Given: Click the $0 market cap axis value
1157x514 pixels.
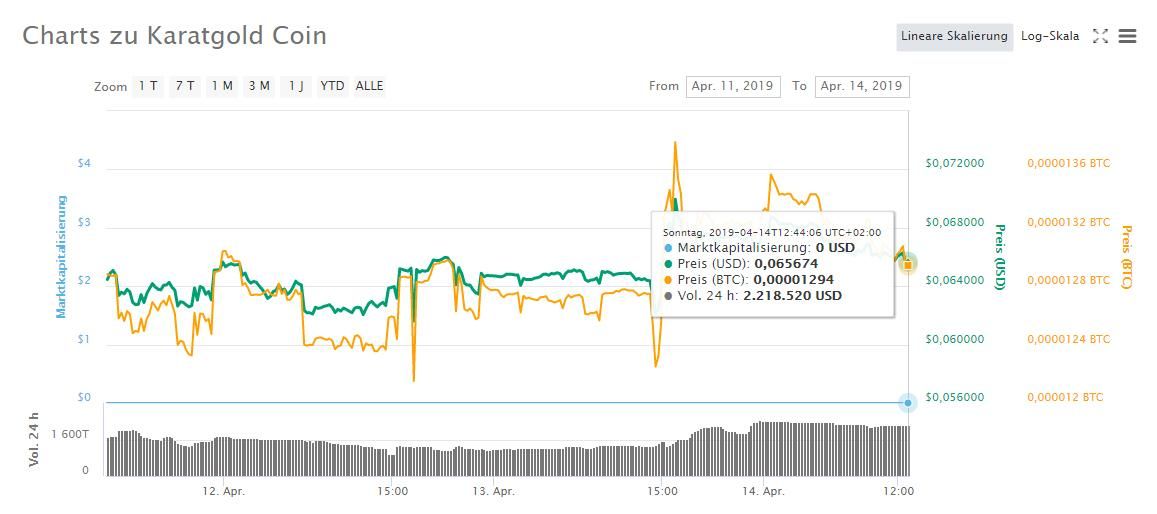Looking at the screenshot, I should [x=84, y=397].
